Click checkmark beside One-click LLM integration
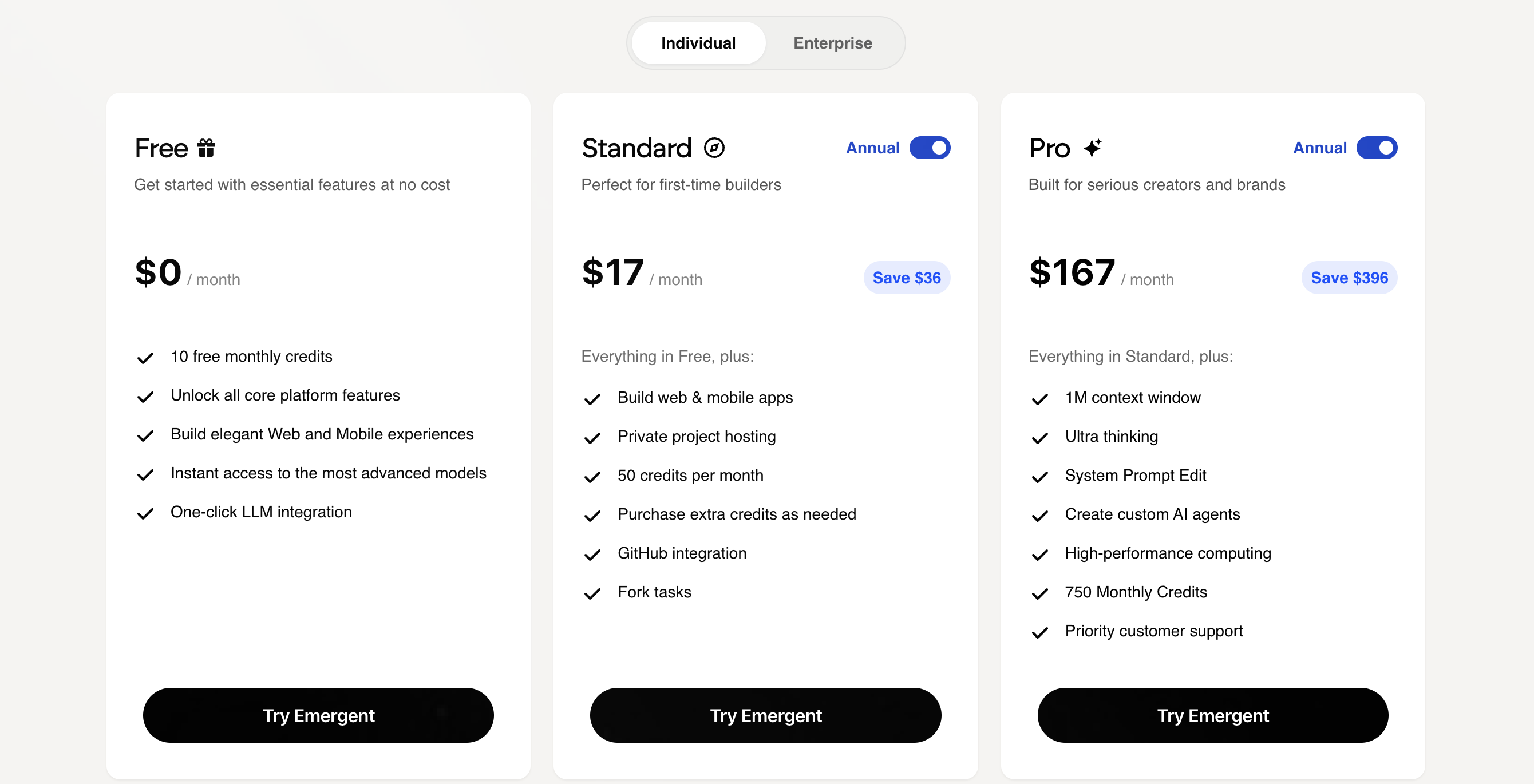Viewport: 1534px width, 784px height. 145,513
